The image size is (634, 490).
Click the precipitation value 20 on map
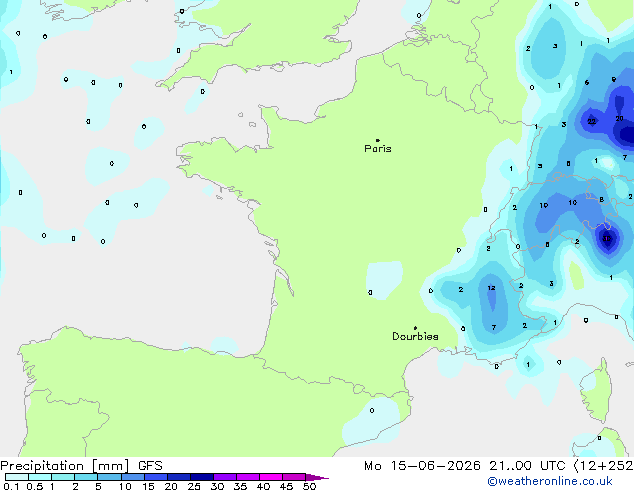(619, 118)
